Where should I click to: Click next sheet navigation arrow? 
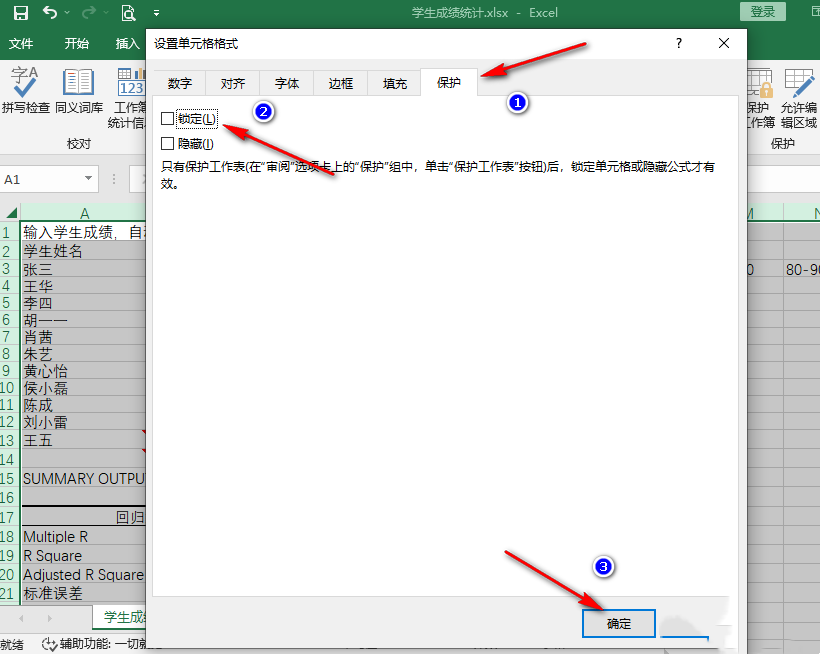[49, 618]
